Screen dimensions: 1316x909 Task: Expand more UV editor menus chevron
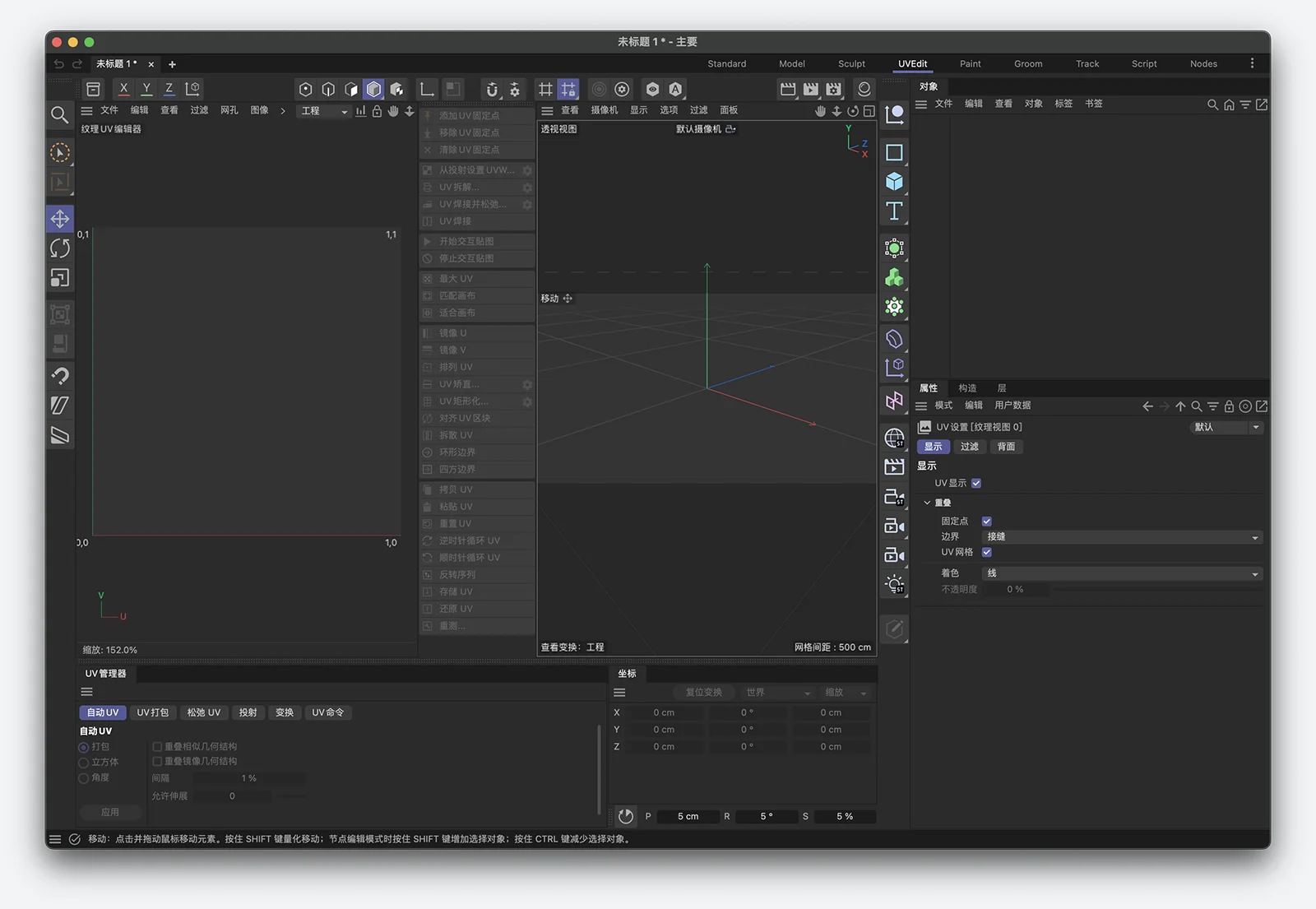pyautogui.click(x=283, y=111)
